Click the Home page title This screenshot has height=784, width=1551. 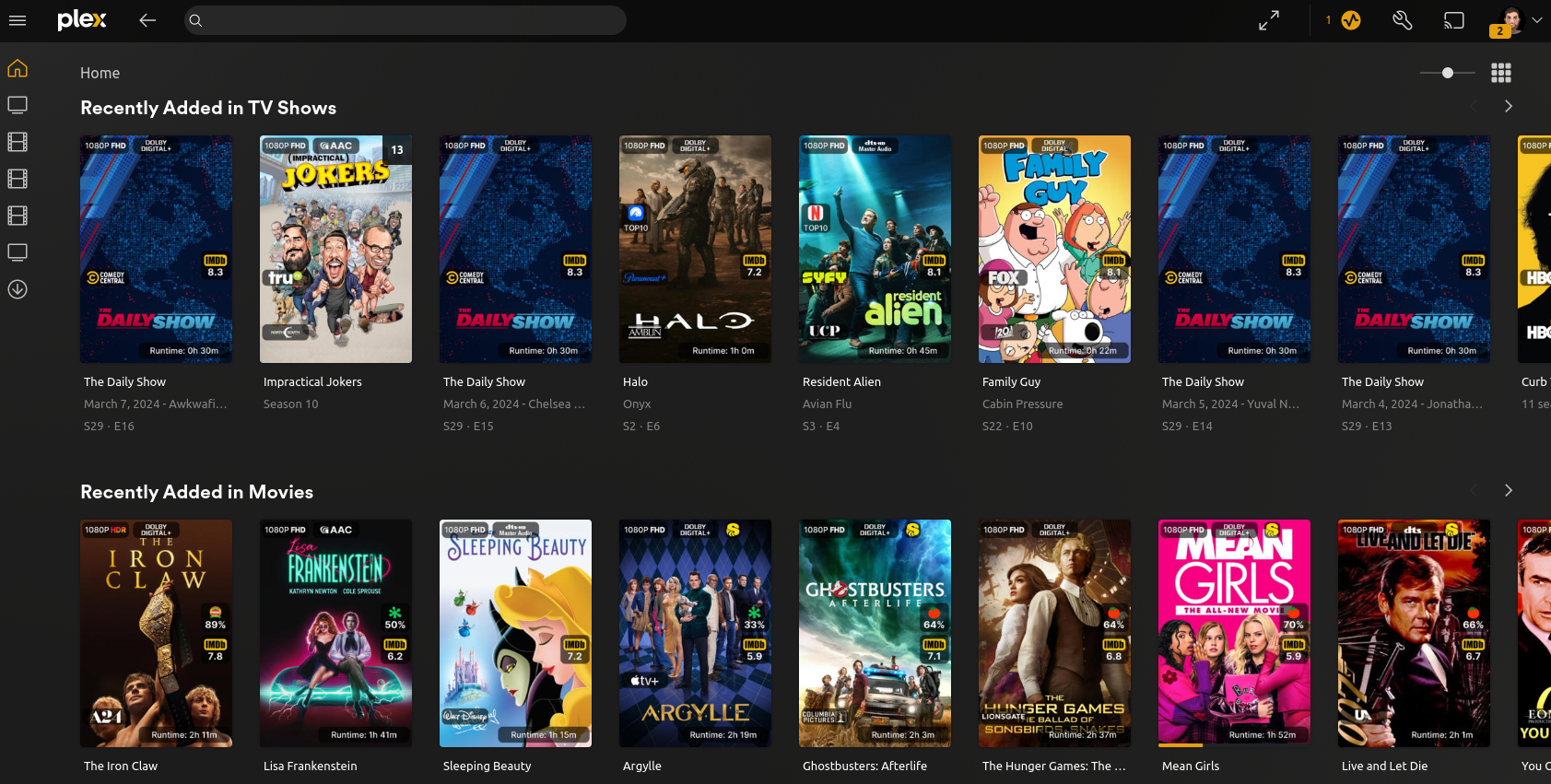click(x=100, y=73)
